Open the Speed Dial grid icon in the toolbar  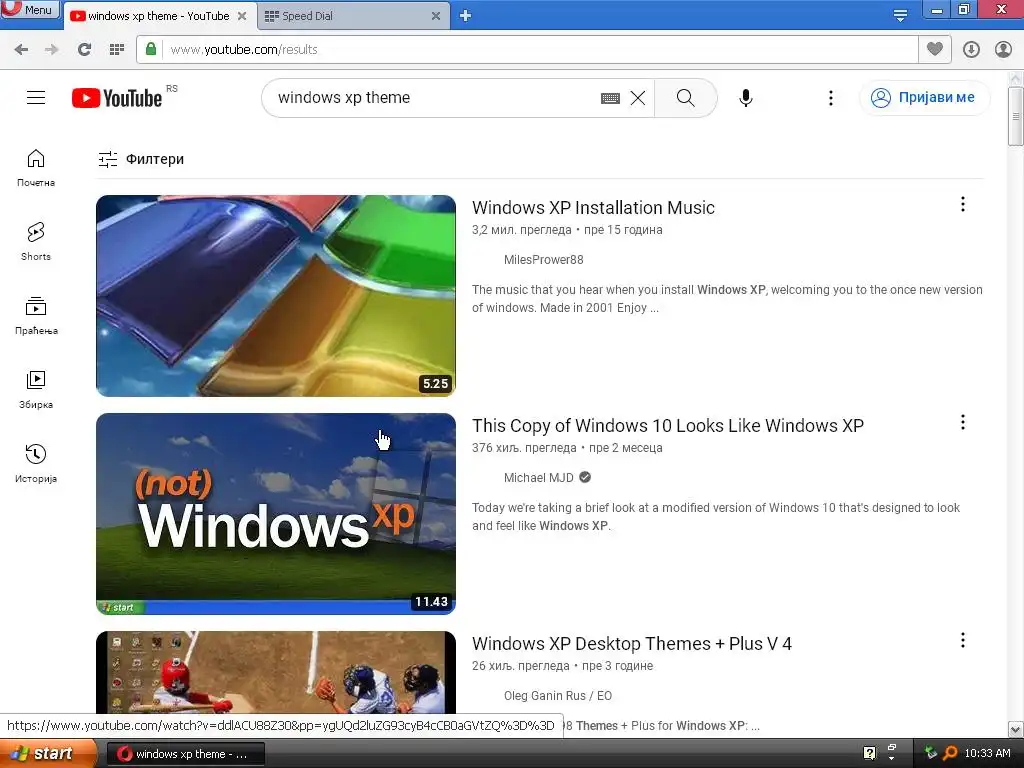point(117,50)
